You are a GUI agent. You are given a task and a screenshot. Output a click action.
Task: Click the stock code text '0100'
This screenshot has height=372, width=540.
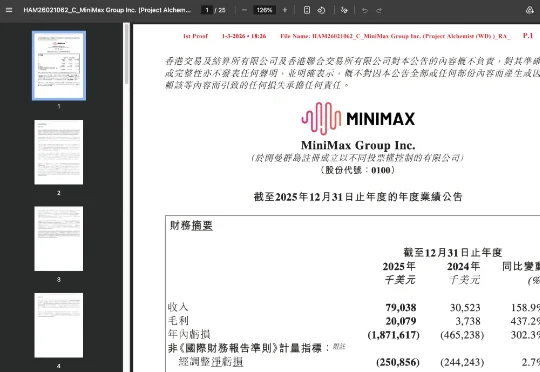pyautogui.click(x=381, y=170)
